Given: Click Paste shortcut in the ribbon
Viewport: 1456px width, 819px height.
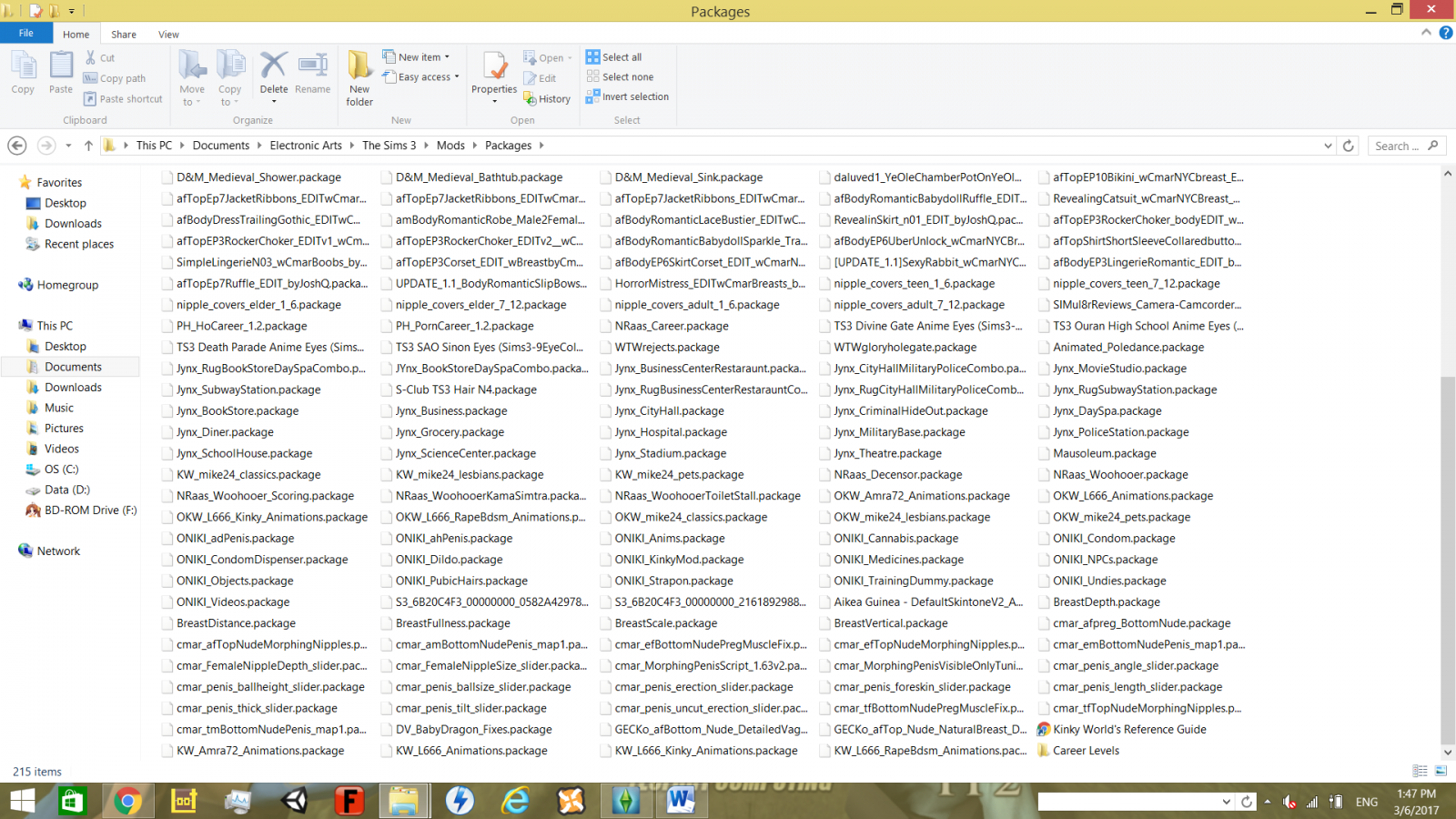Looking at the screenshot, I should point(123,99).
